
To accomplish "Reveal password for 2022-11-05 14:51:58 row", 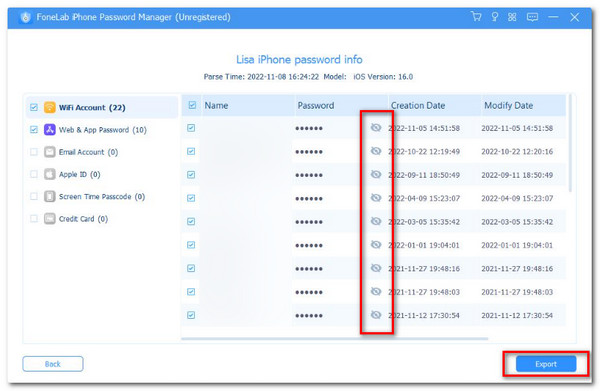I will tap(376, 127).
